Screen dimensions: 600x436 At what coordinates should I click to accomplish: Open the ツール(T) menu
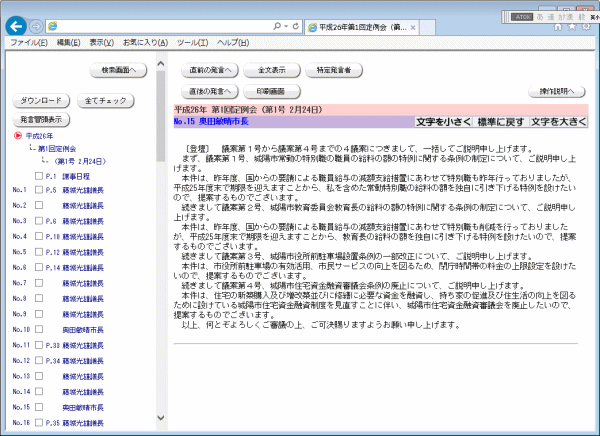click(192, 42)
